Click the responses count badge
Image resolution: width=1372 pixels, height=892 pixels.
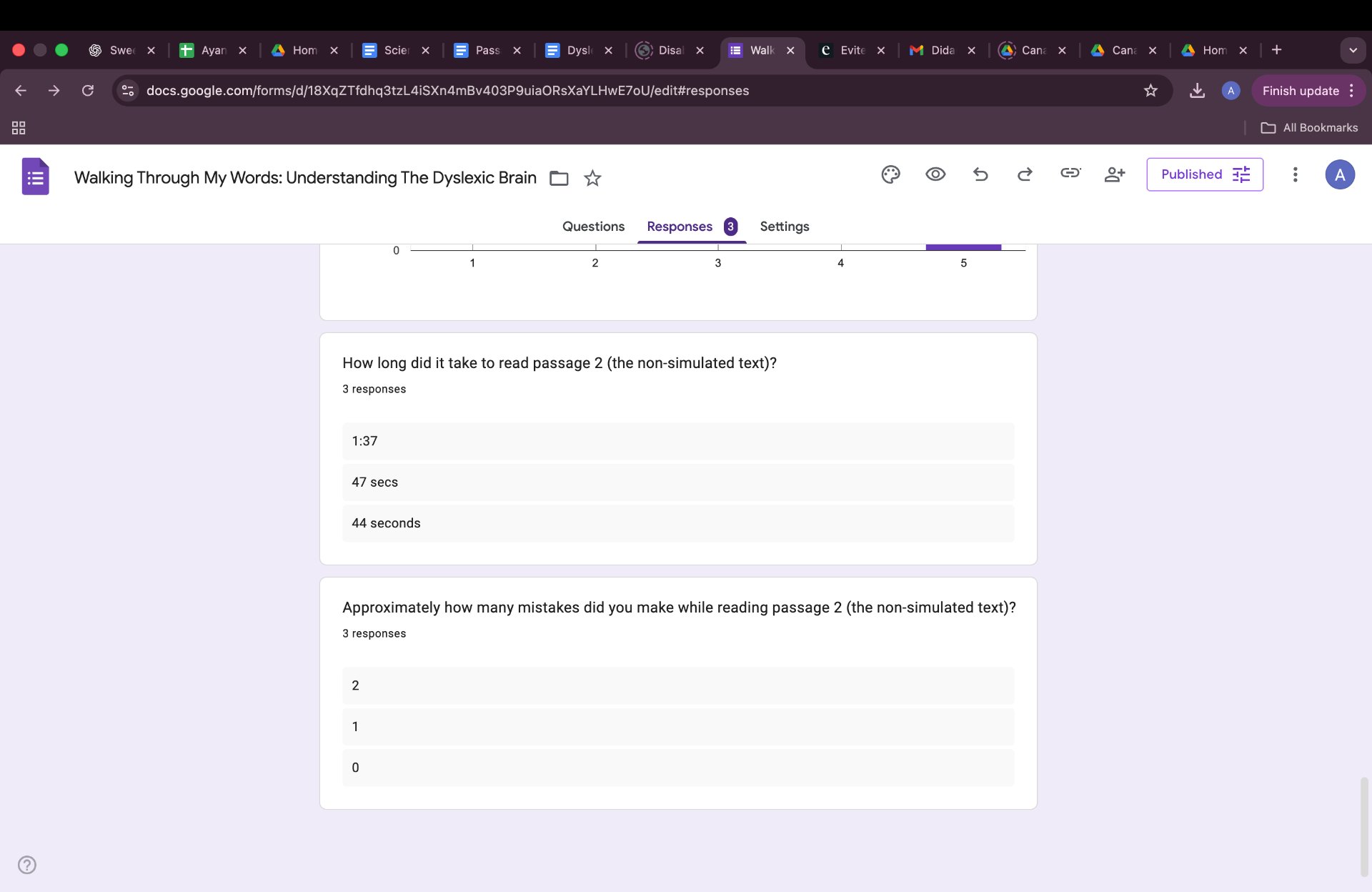(x=730, y=227)
